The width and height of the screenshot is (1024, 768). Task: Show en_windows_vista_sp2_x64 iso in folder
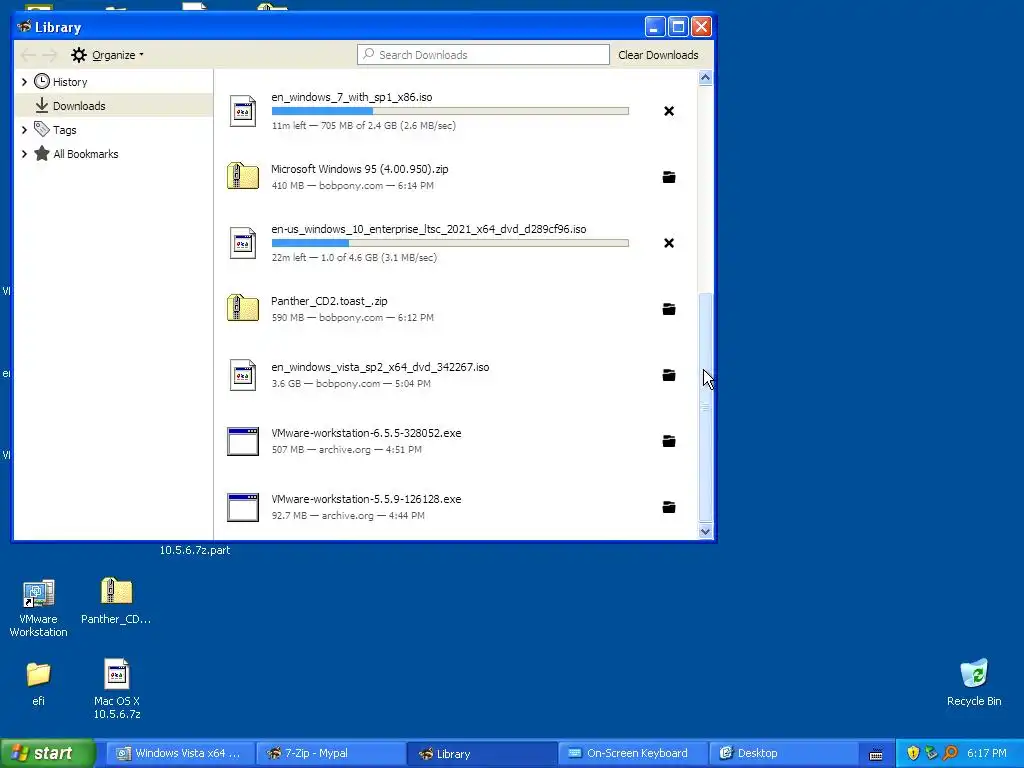(x=669, y=375)
